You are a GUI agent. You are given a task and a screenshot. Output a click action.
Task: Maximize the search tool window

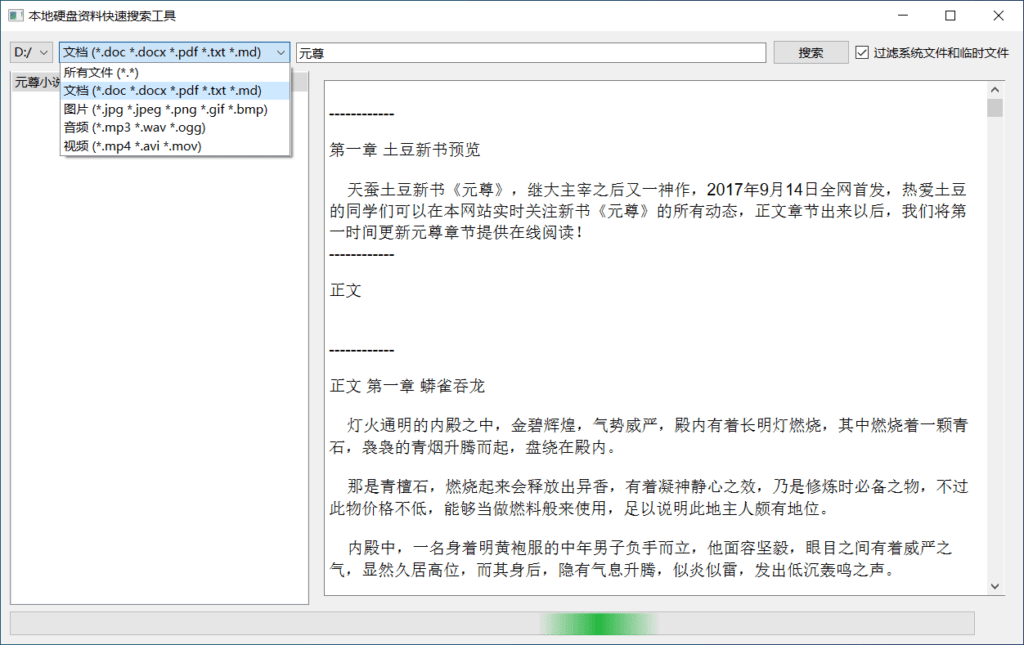click(950, 16)
